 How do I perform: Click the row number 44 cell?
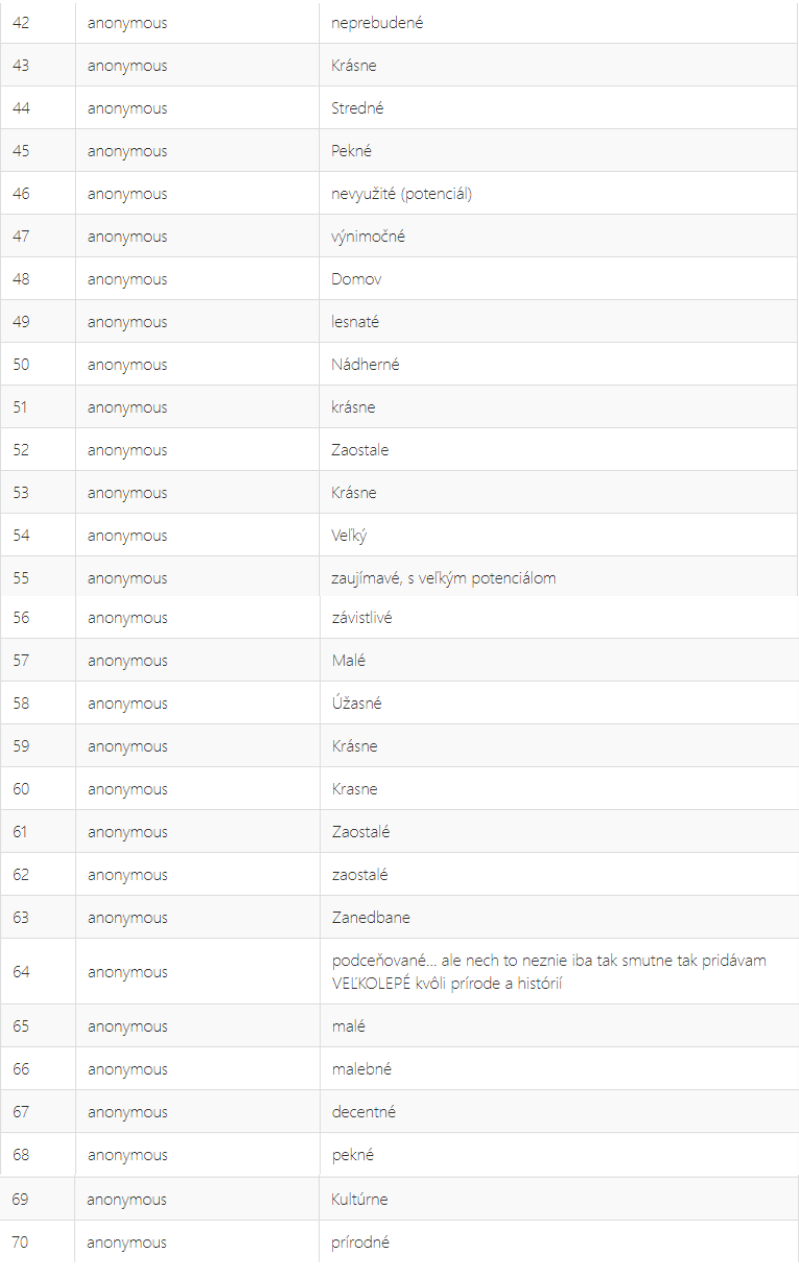point(37,109)
